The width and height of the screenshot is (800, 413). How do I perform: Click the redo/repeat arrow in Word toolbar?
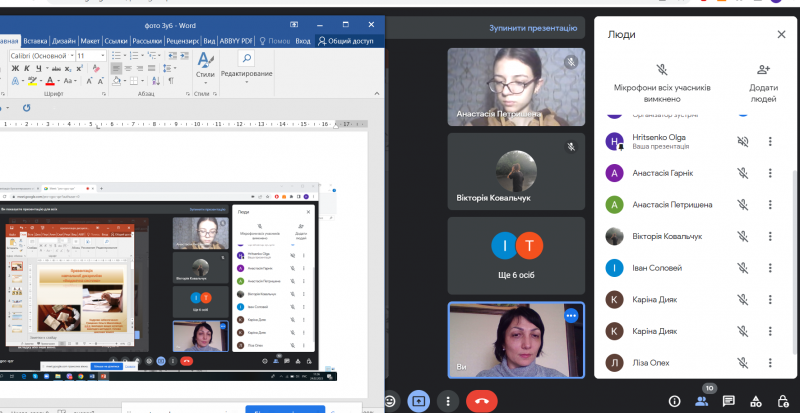click(27, 108)
